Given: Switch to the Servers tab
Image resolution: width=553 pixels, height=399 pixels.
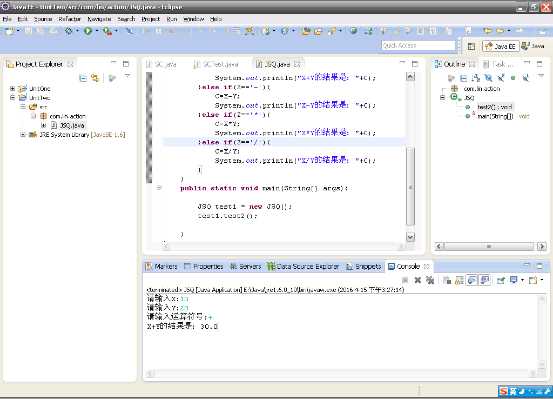Looking at the screenshot, I should click(246, 266).
